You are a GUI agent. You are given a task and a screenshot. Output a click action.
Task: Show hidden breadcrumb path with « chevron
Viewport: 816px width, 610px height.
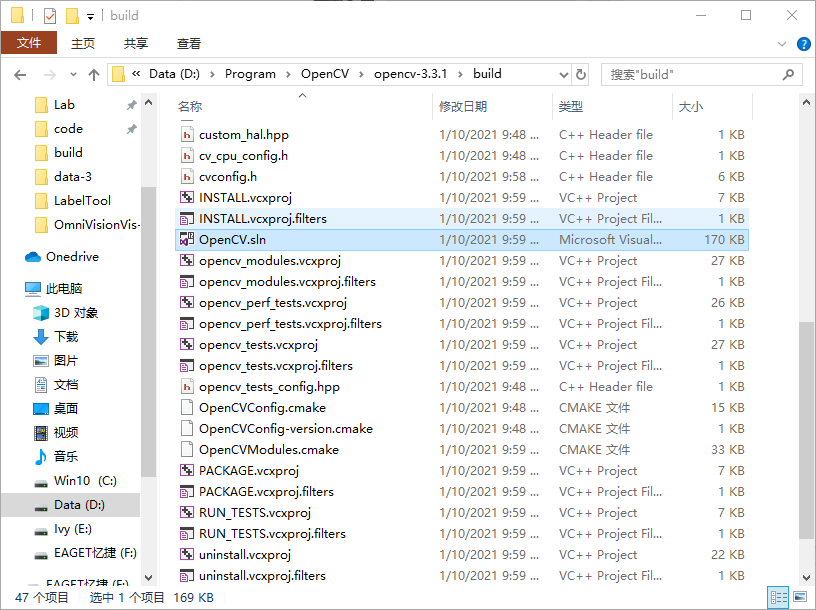tap(136, 74)
